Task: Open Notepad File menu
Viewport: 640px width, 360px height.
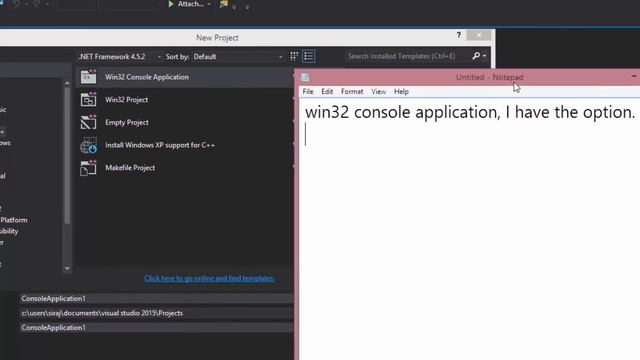Action: 308,92
